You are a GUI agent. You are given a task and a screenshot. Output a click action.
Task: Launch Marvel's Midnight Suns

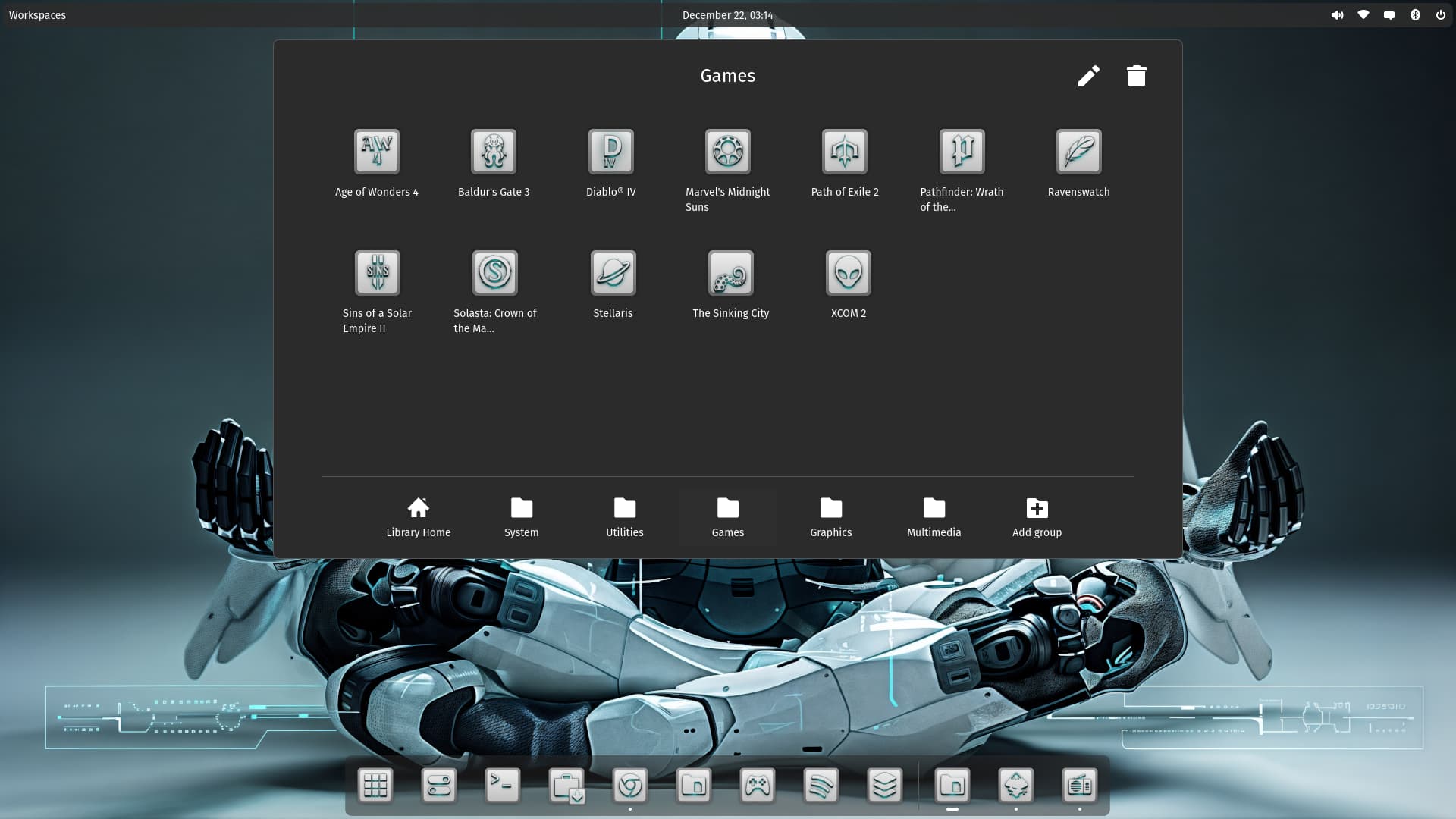728,152
